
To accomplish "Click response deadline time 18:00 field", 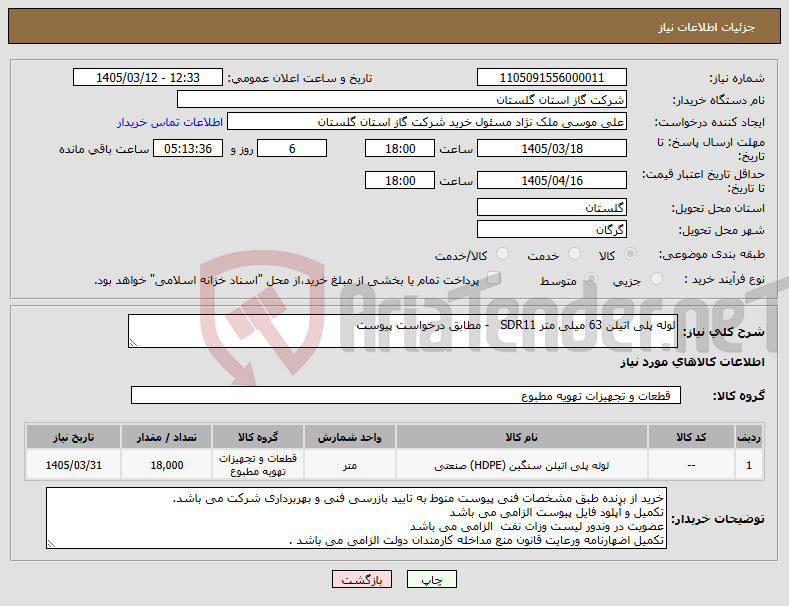I will point(400,148).
